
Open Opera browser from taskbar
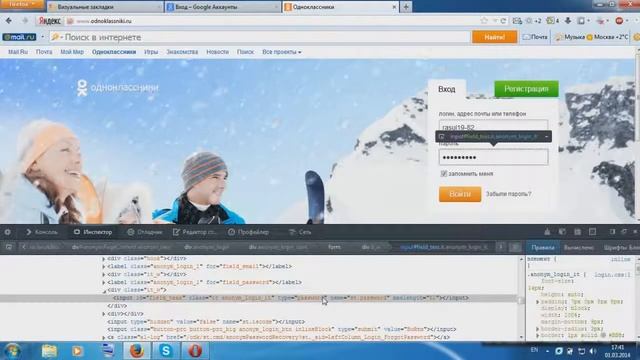pos(195,351)
